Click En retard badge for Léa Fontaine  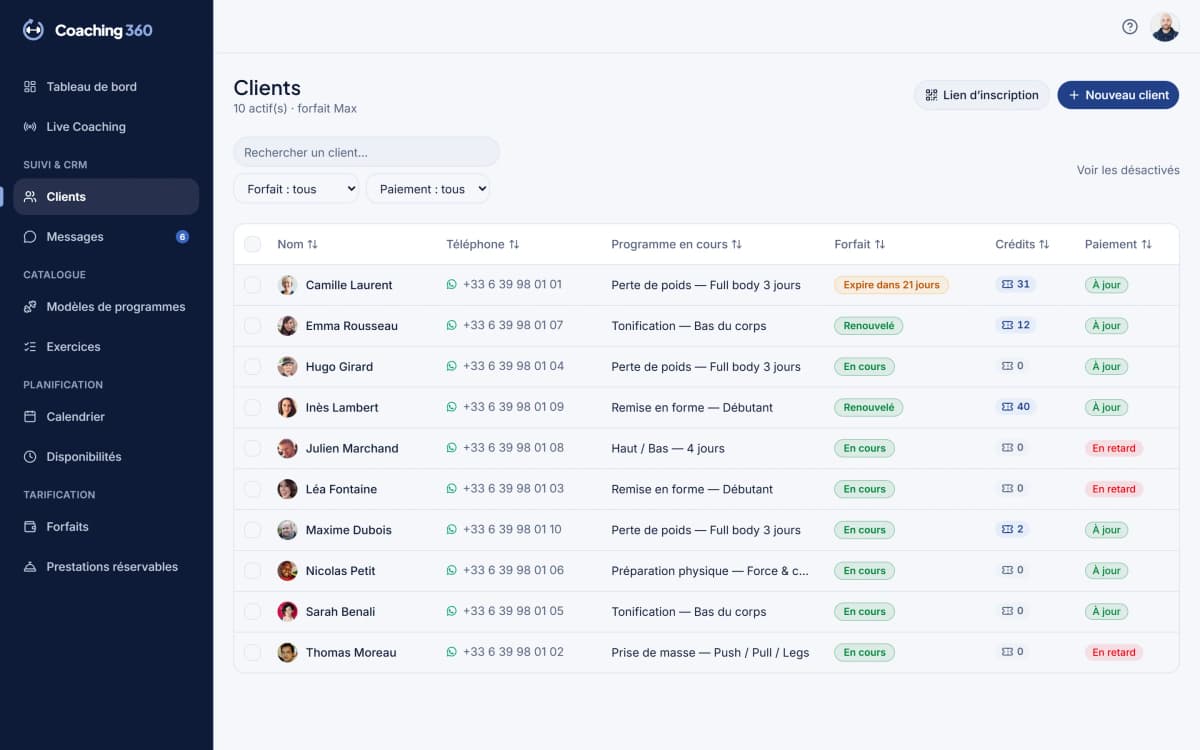click(x=1114, y=489)
